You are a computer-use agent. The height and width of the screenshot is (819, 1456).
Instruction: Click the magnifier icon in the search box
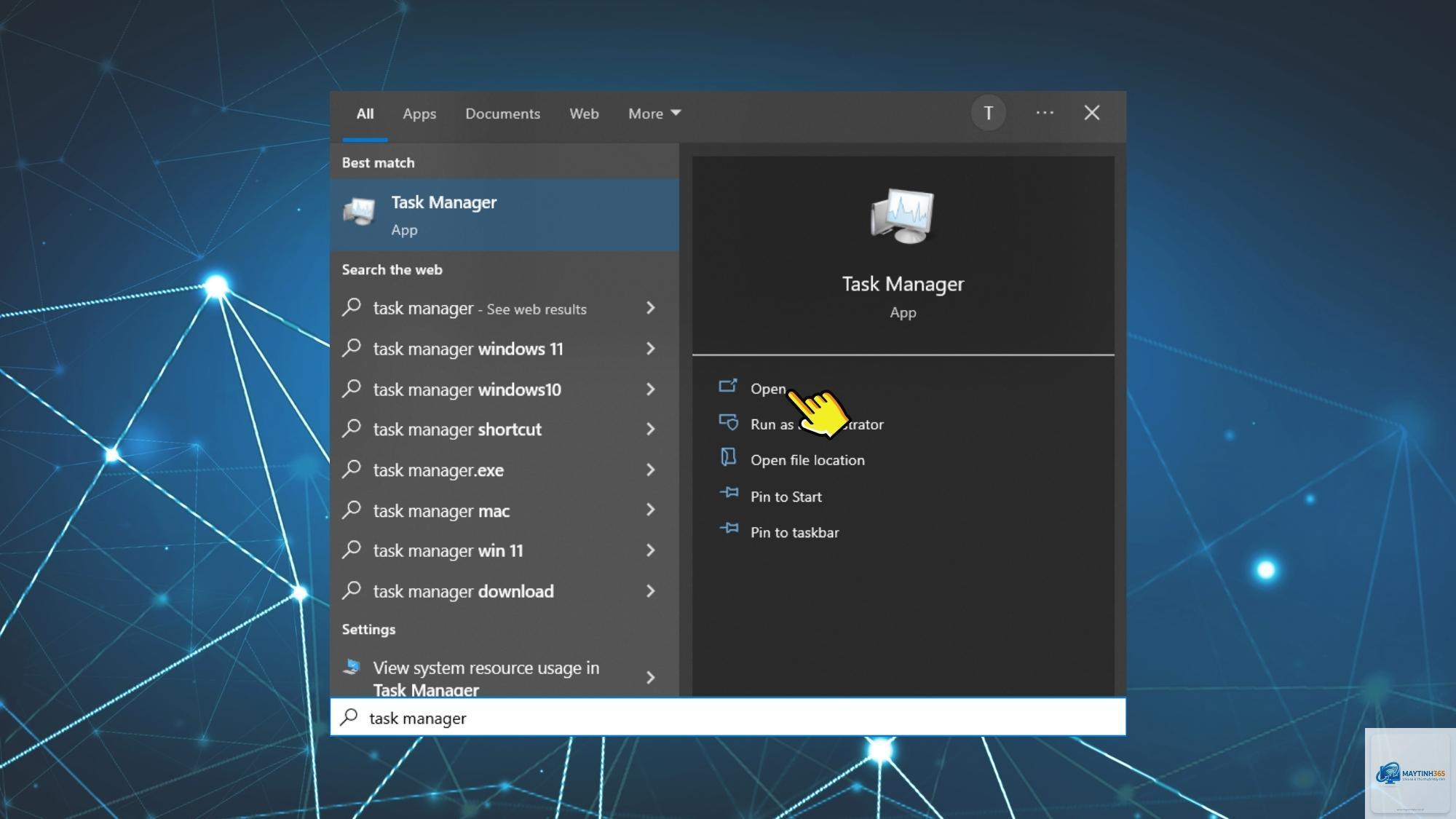tap(349, 717)
